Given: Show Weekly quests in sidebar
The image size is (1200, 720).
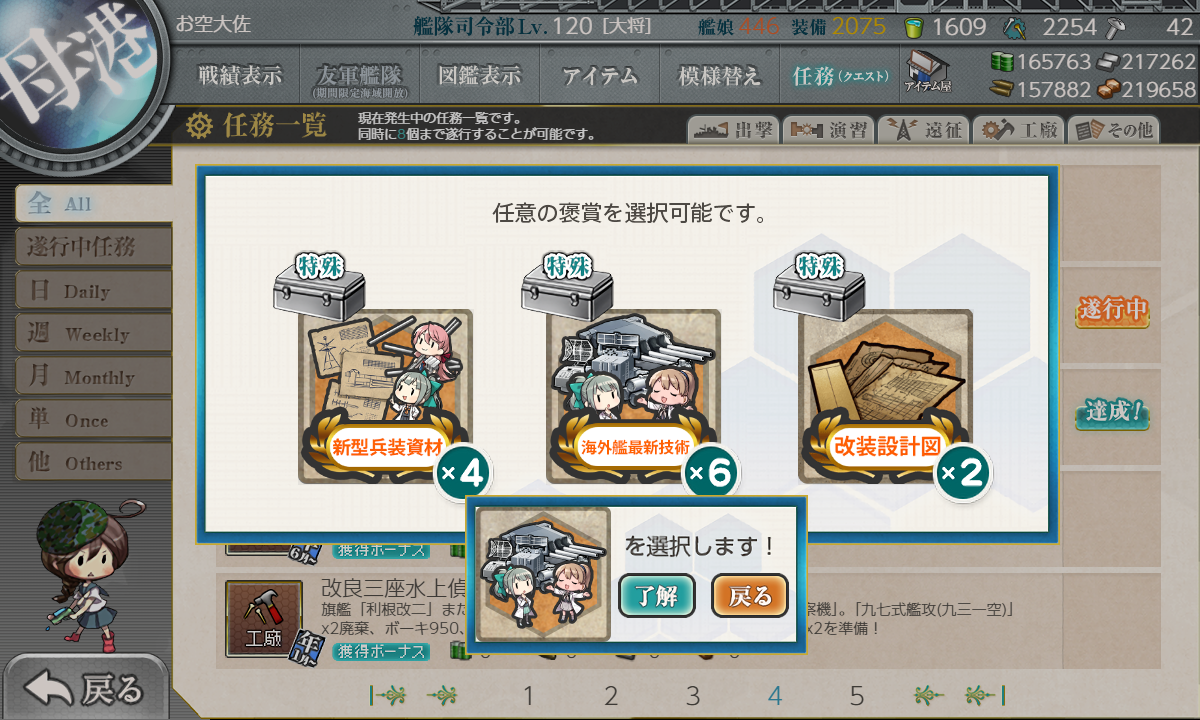Looking at the screenshot, I should (93, 334).
